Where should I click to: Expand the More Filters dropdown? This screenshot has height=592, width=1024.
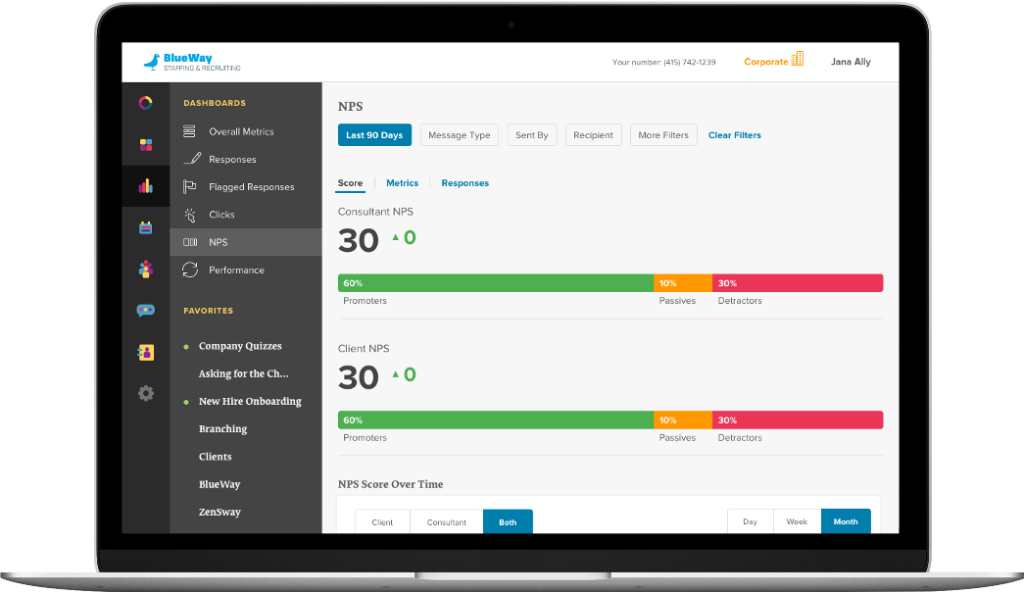click(x=663, y=135)
